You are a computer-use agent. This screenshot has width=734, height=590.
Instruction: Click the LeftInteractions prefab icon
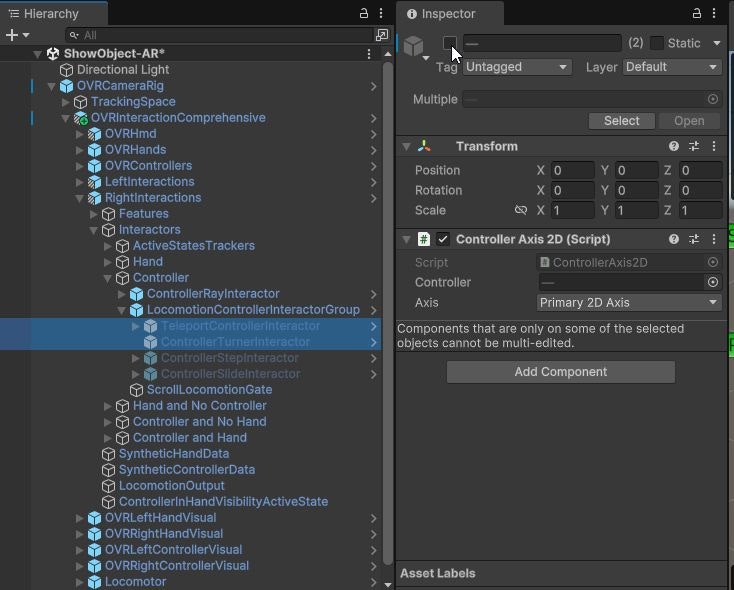click(x=95, y=182)
